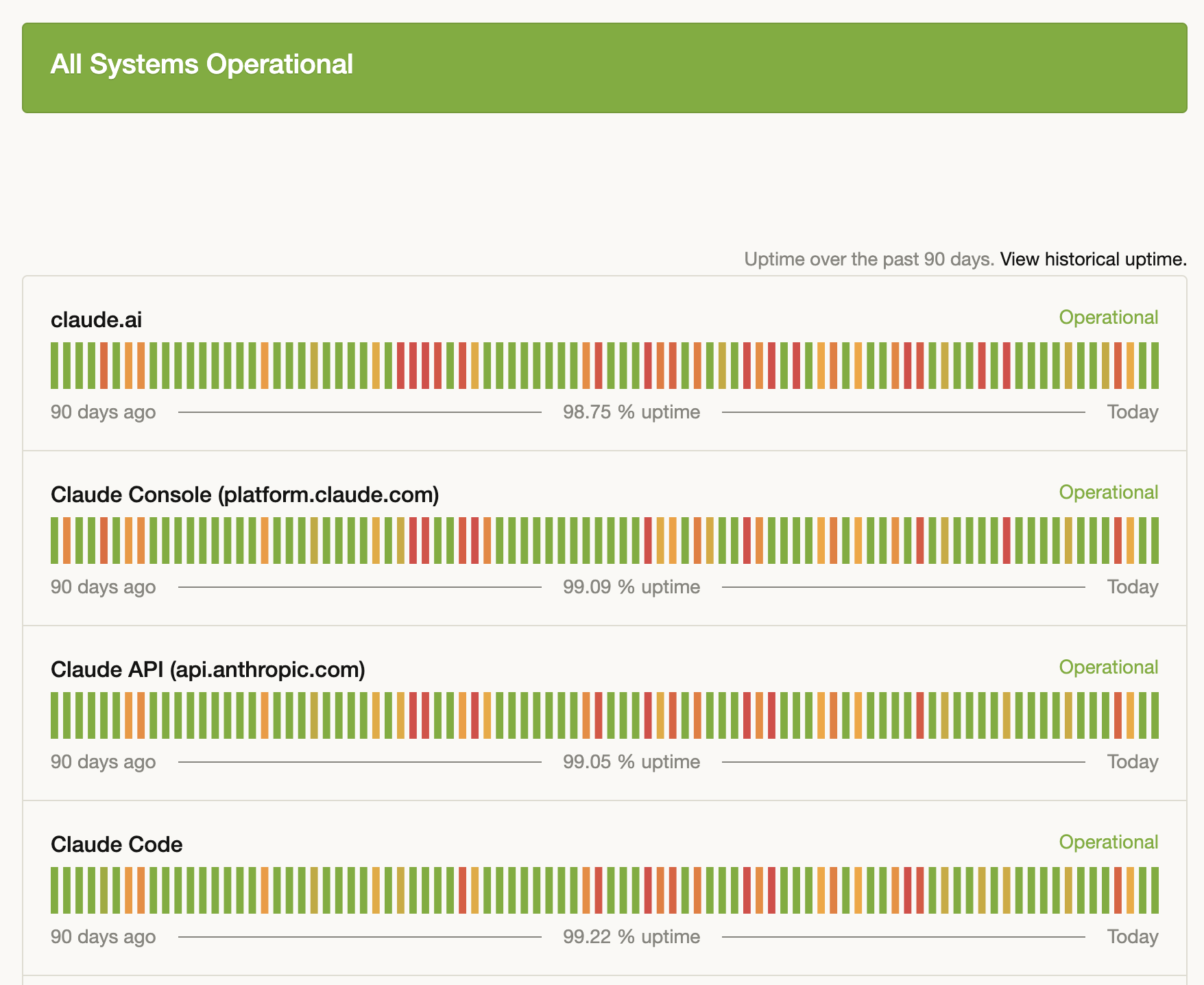The image size is (1204, 985).
Task: Click 90 days ago under Claude API
Action: point(103,761)
